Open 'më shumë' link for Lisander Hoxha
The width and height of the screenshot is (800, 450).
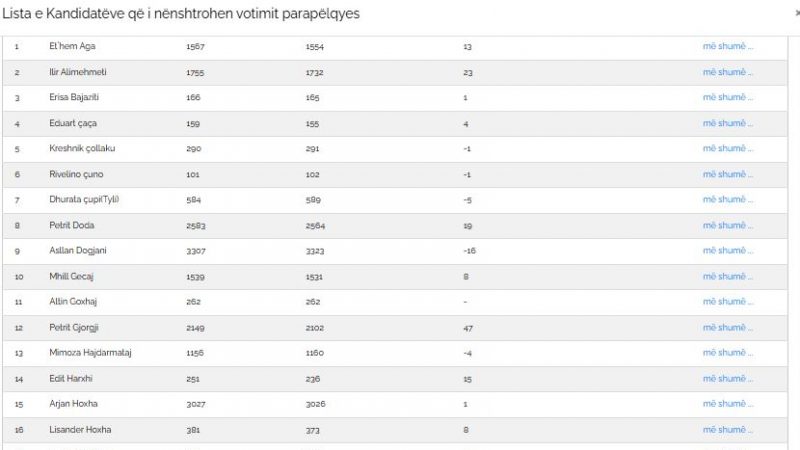pos(728,430)
